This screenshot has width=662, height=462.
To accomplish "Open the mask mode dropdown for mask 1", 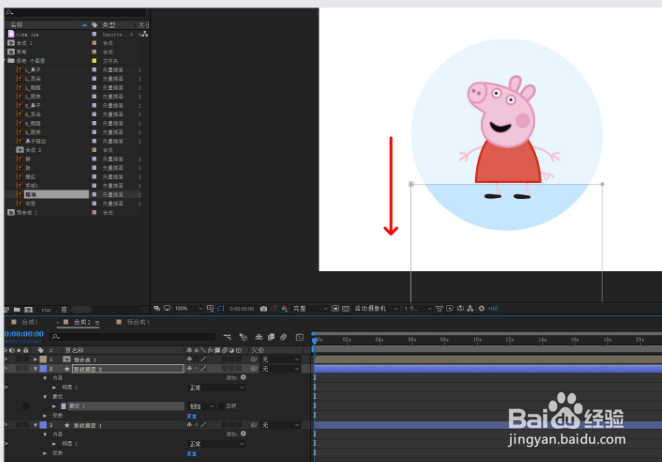I will coord(201,406).
